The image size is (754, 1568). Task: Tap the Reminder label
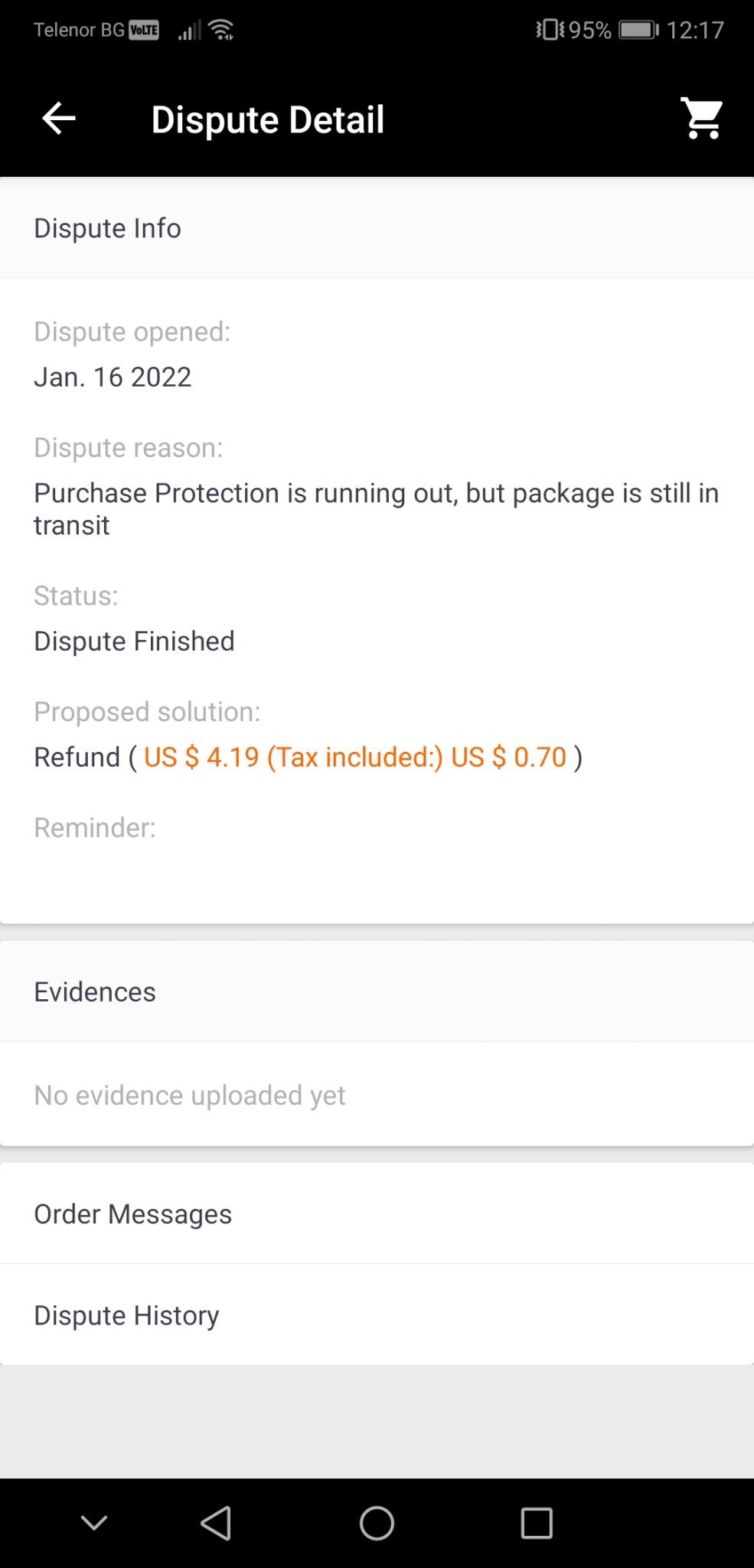tap(95, 828)
